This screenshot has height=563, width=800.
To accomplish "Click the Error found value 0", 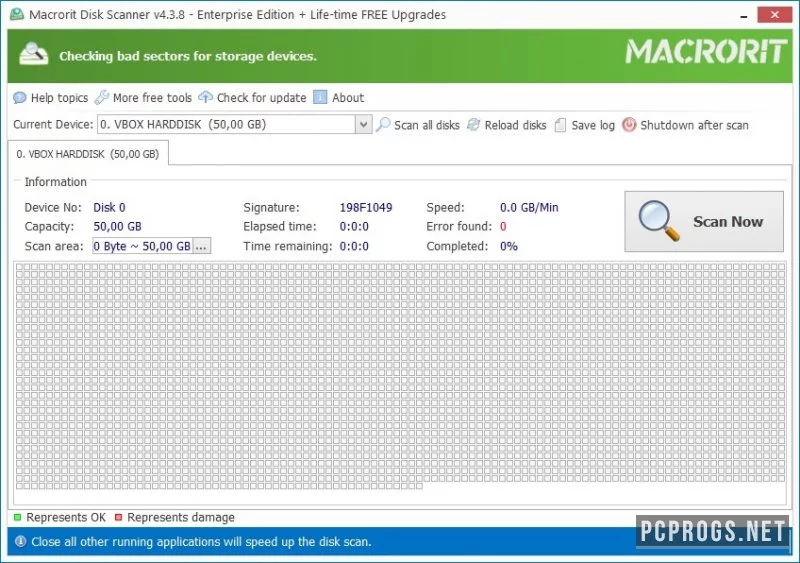I will (503, 226).
